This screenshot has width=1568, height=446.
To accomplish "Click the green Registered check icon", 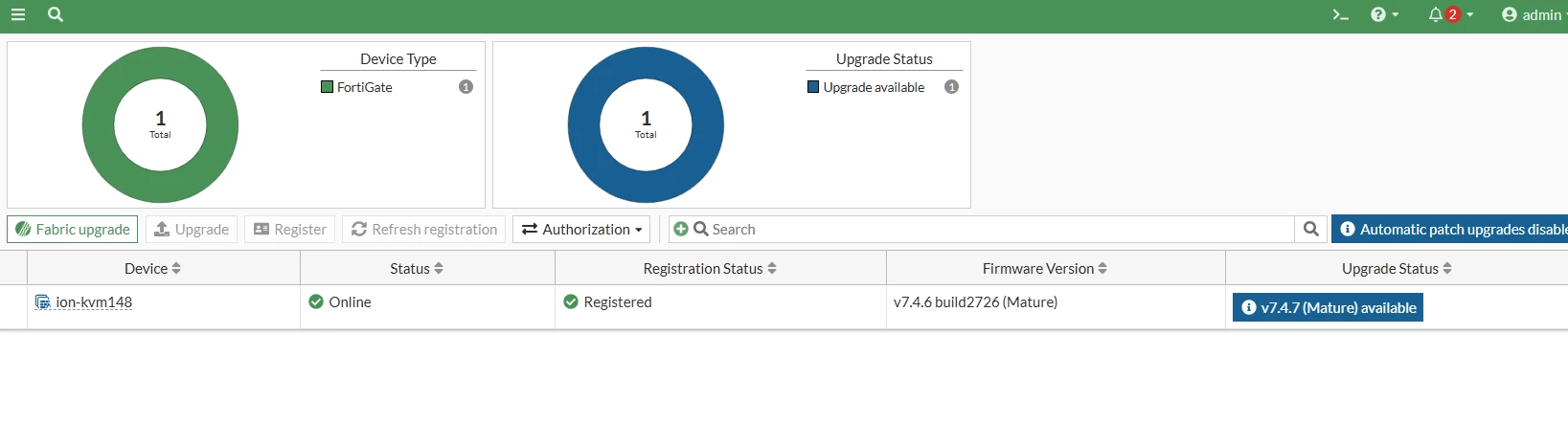I will point(571,301).
